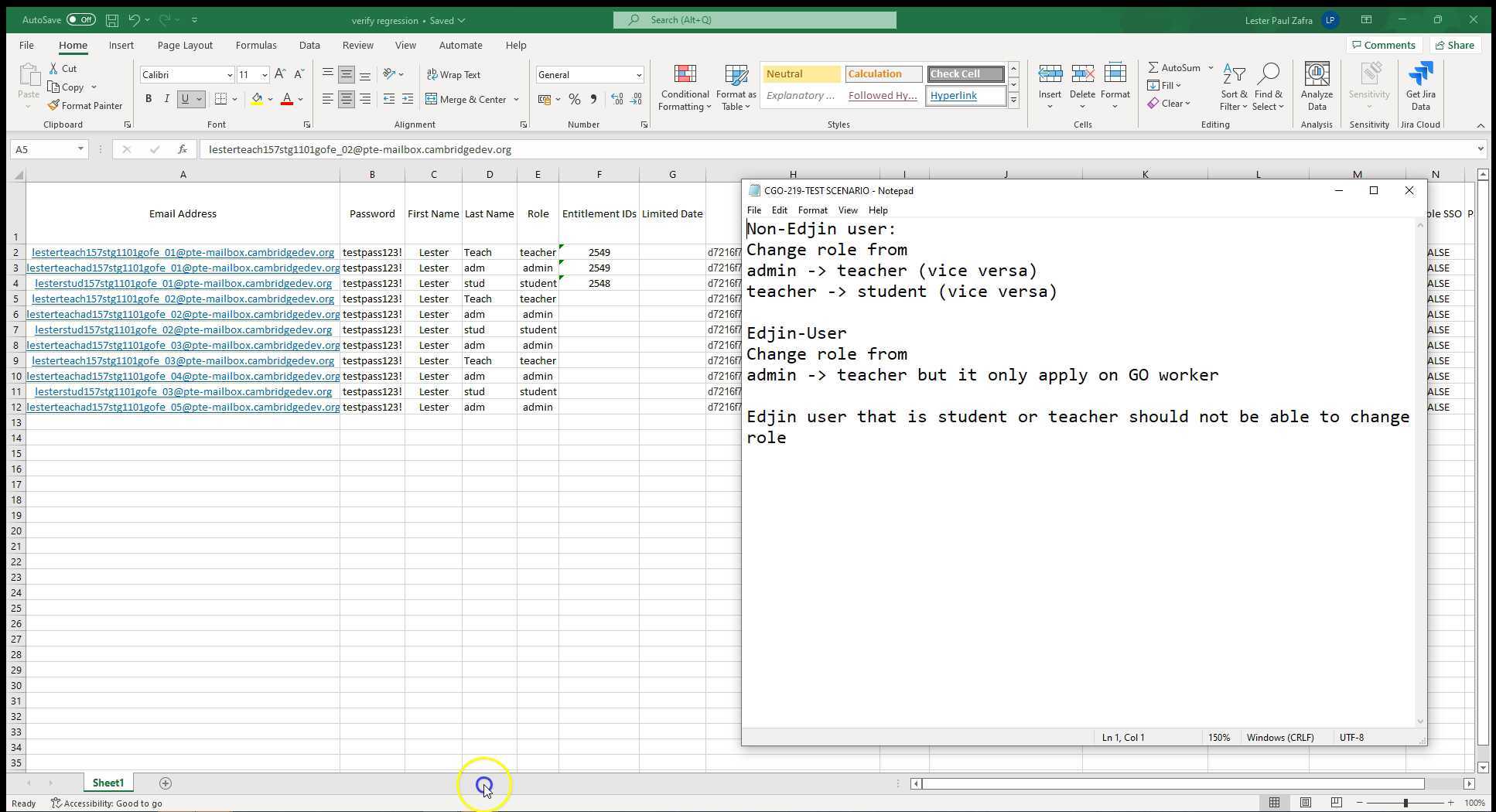Toggle Bold formatting

(x=149, y=99)
